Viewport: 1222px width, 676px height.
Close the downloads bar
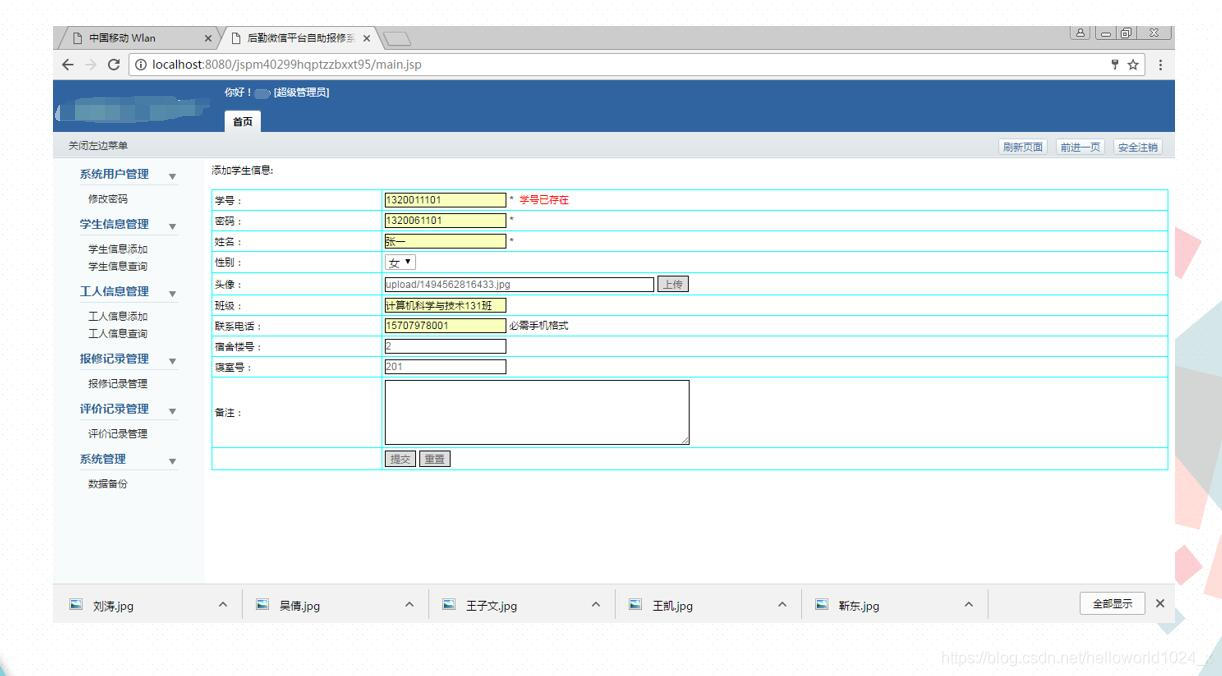(1160, 603)
